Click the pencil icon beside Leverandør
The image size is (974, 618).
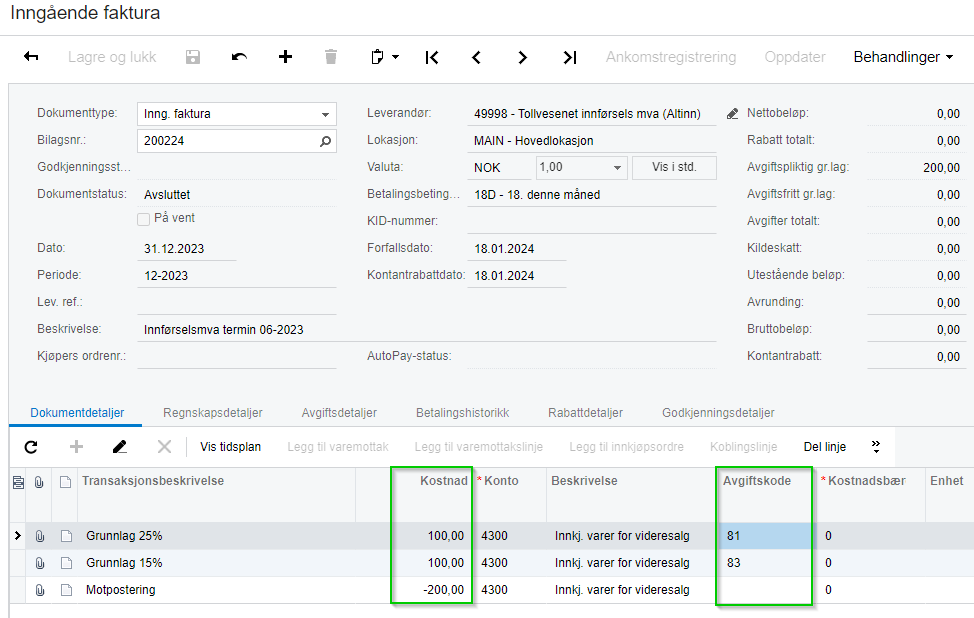click(x=732, y=114)
